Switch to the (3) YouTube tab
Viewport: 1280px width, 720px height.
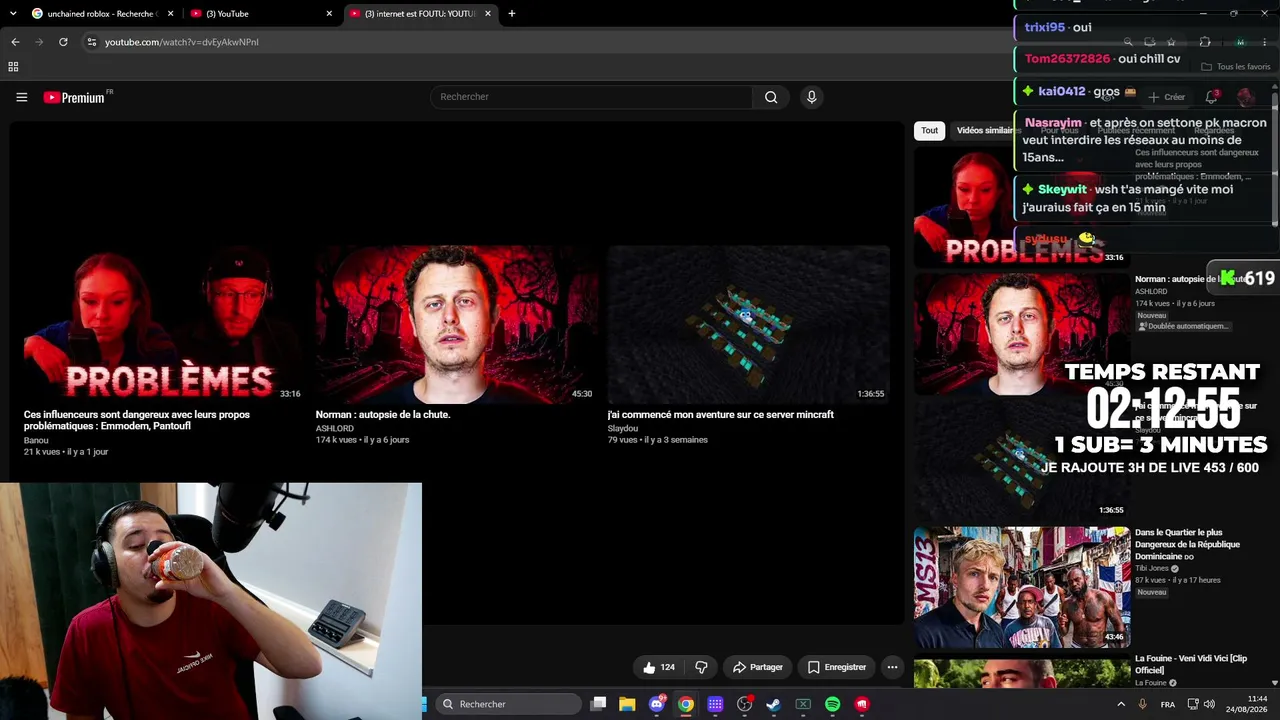pyautogui.click(x=261, y=14)
